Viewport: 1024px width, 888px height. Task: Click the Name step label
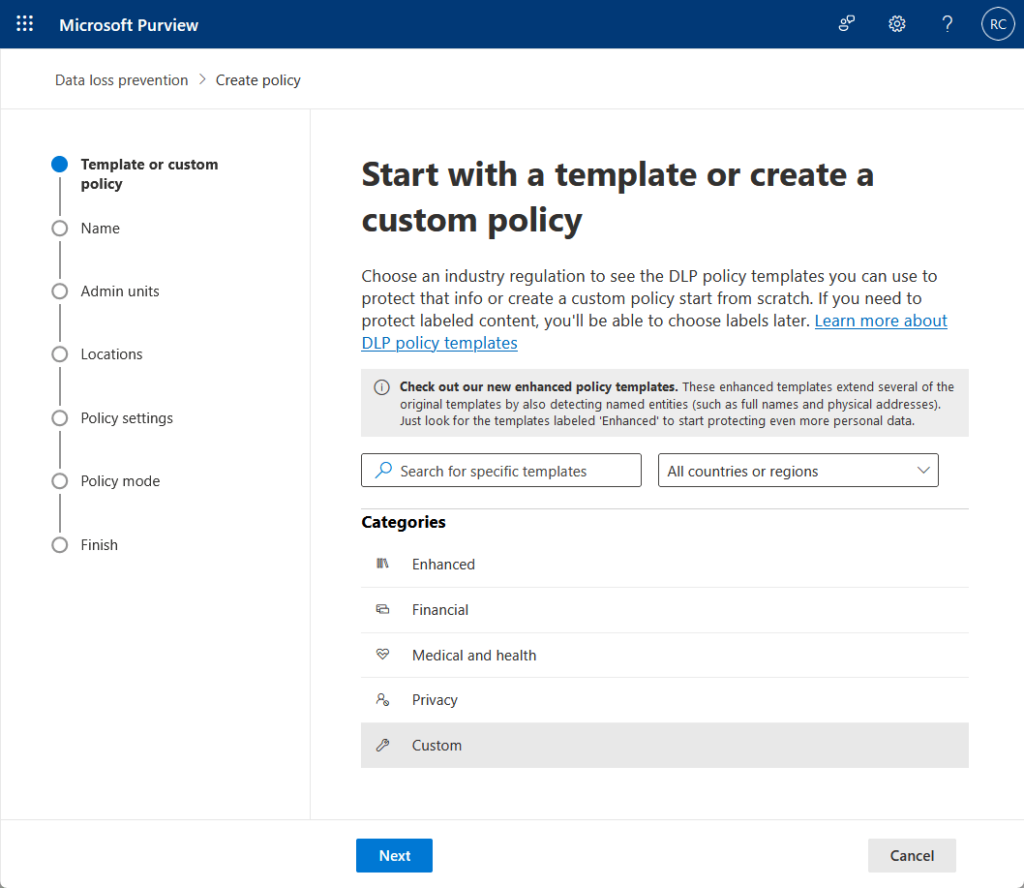(x=100, y=229)
